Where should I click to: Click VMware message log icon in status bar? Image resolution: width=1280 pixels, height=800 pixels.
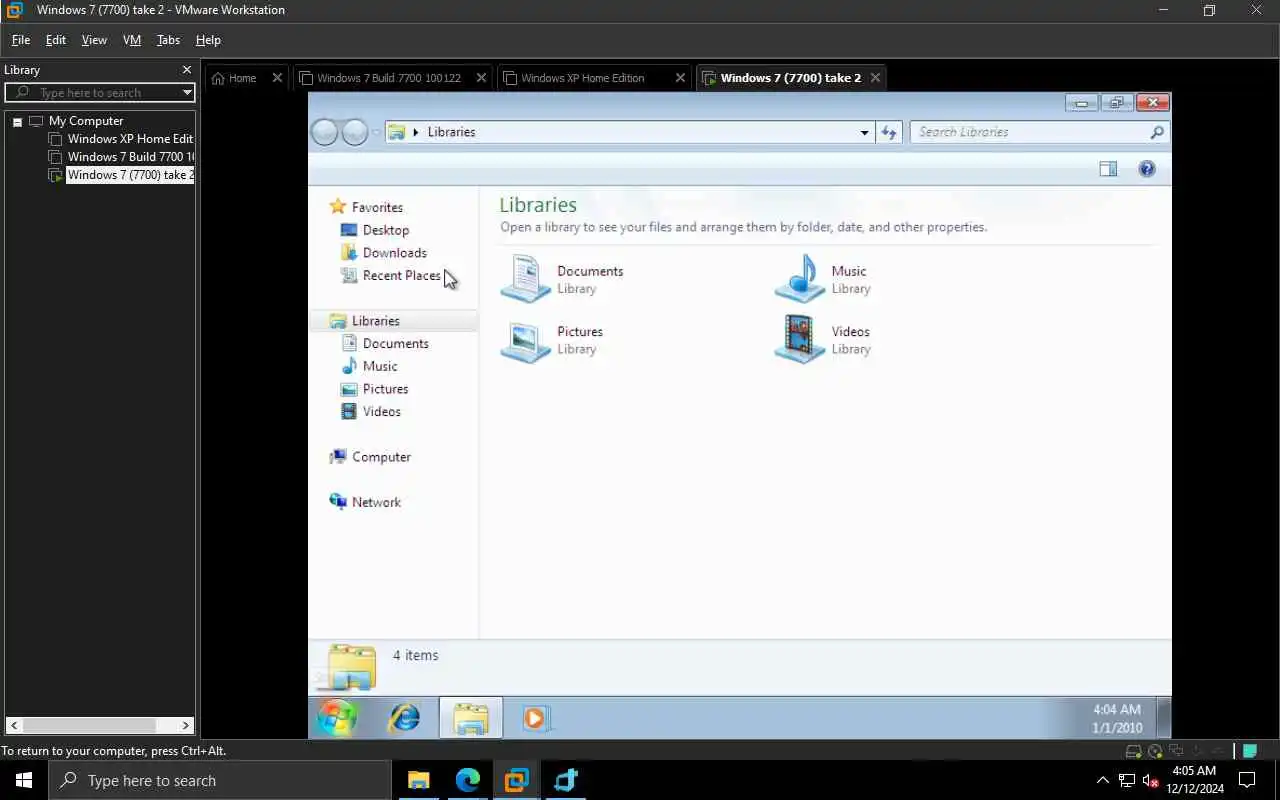pyautogui.click(x=1250, y=751)
